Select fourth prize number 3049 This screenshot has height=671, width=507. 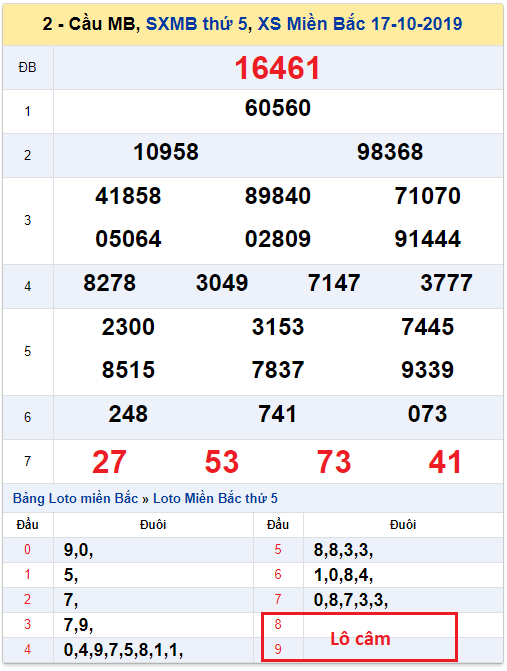pyautogui.click(x=222, y=283)
